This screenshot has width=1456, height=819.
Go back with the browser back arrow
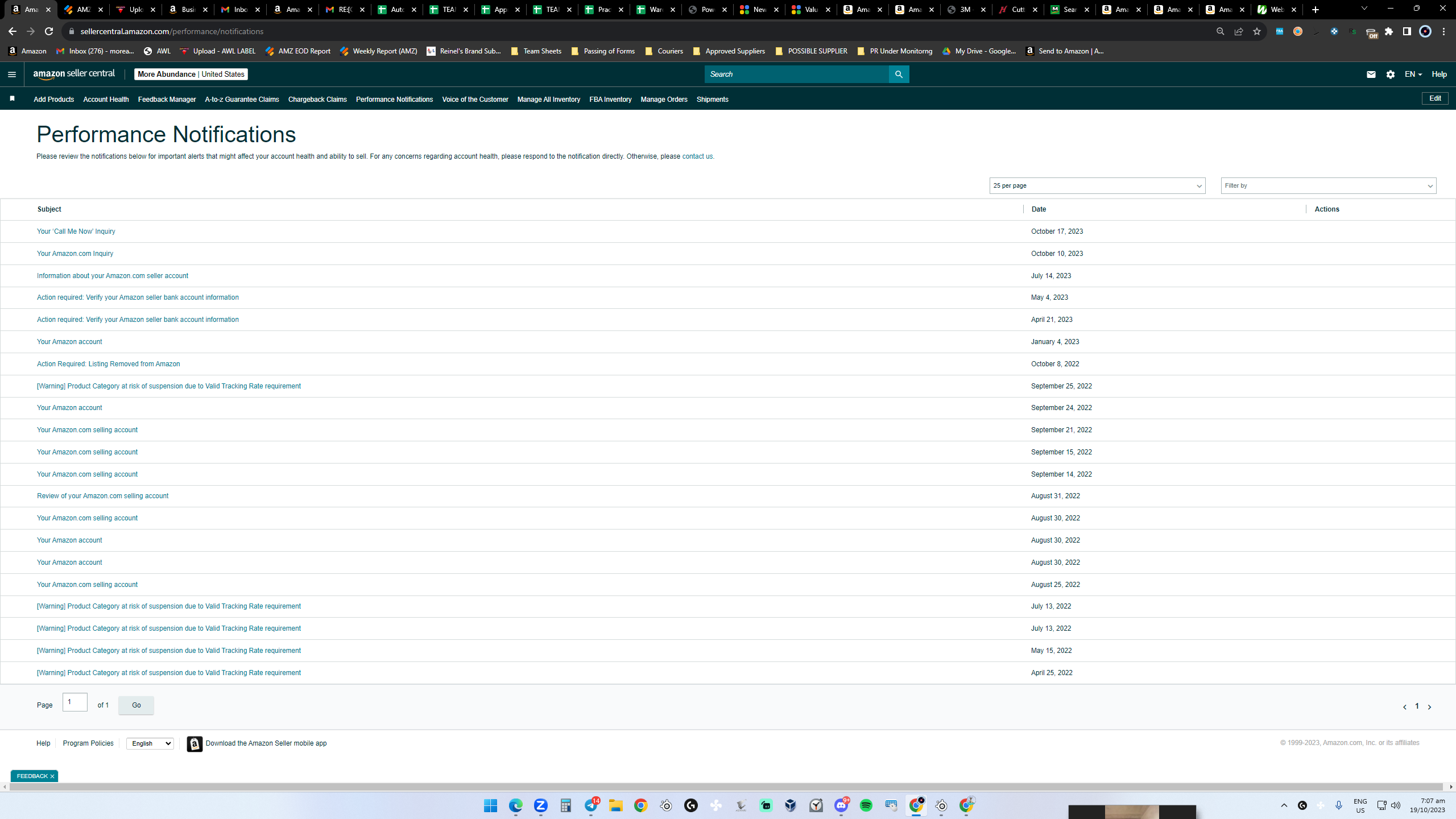point(13,31)
